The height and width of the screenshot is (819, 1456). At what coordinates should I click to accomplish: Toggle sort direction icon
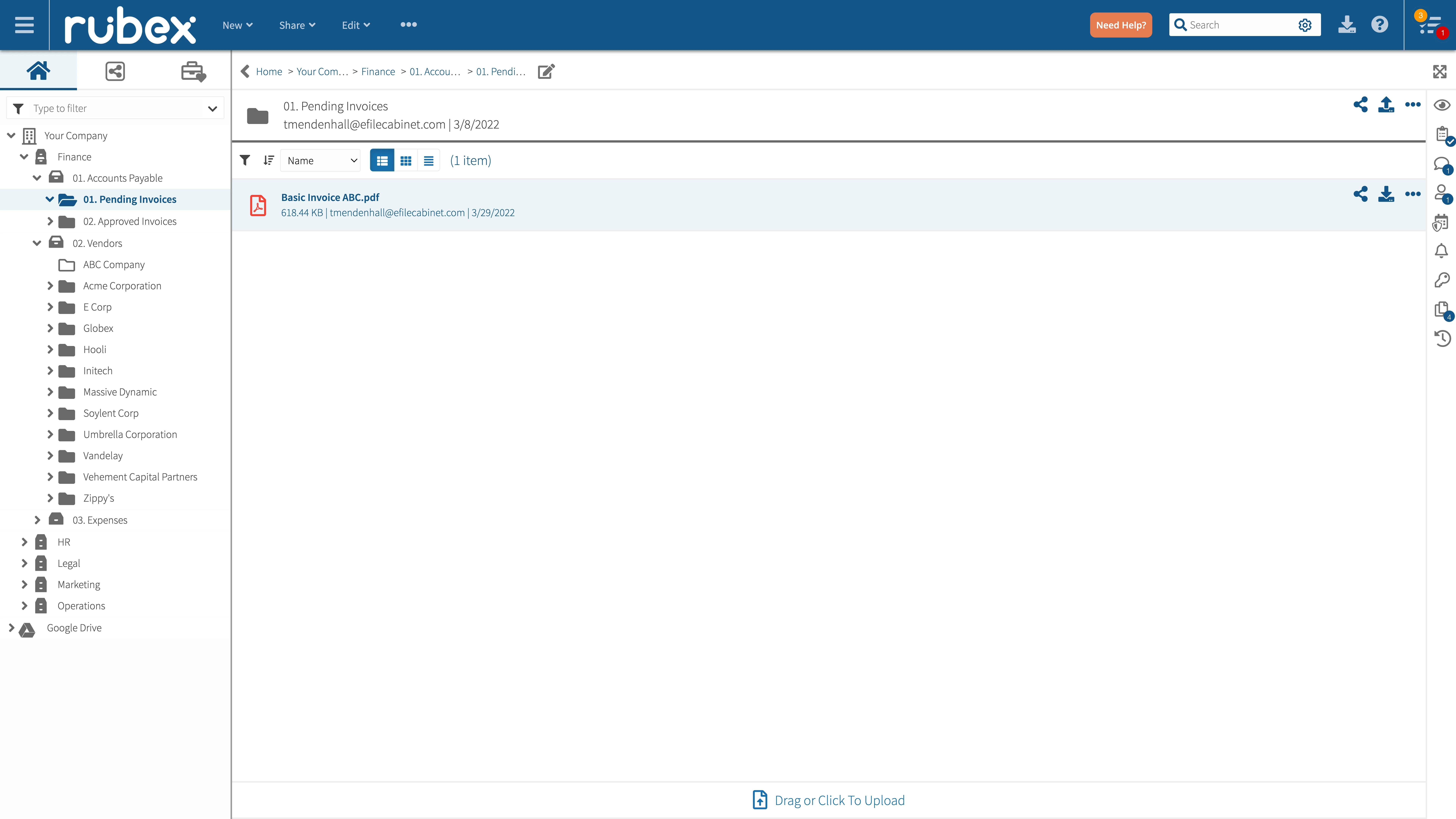268,161
